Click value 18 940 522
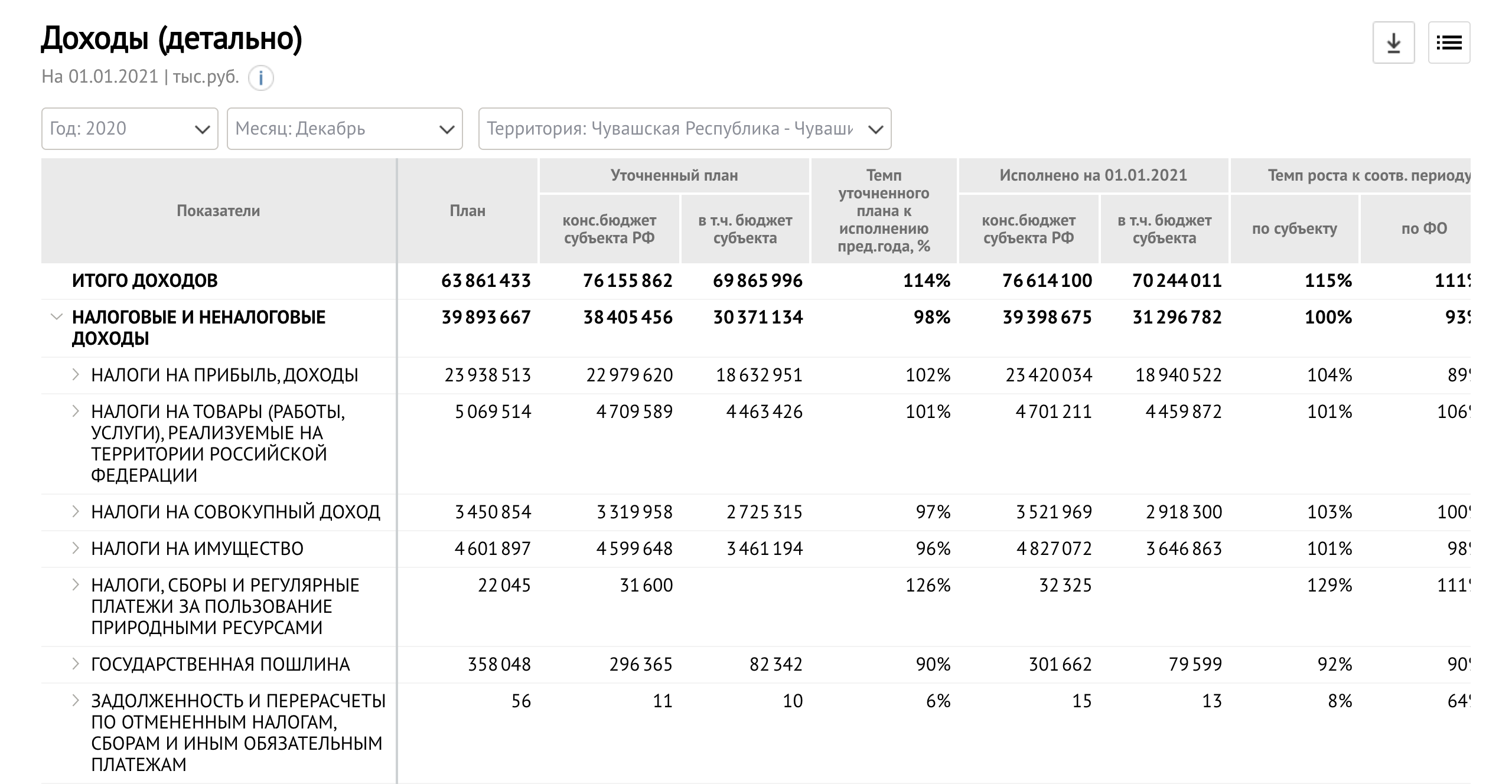 click(1179, 375)
